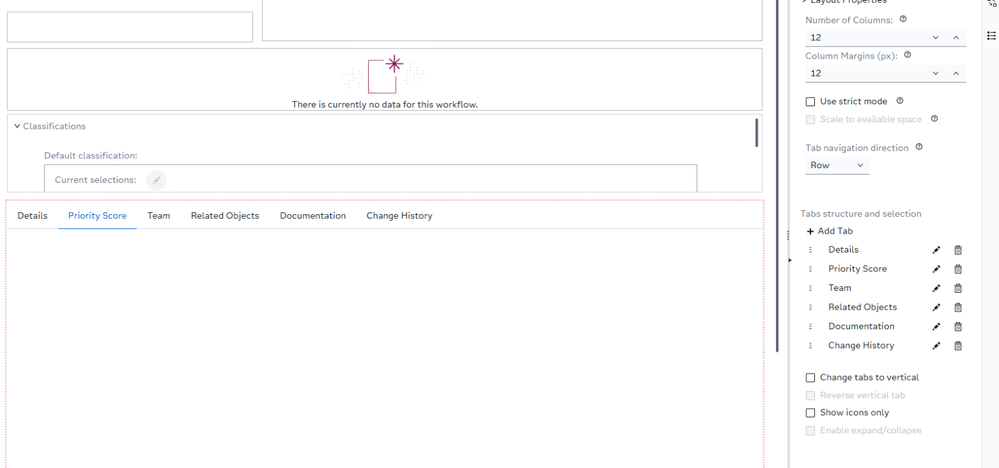Click drag handle beside Team entry
The width and height of the screenshot is (999, 468).
[x=810, y=288]
